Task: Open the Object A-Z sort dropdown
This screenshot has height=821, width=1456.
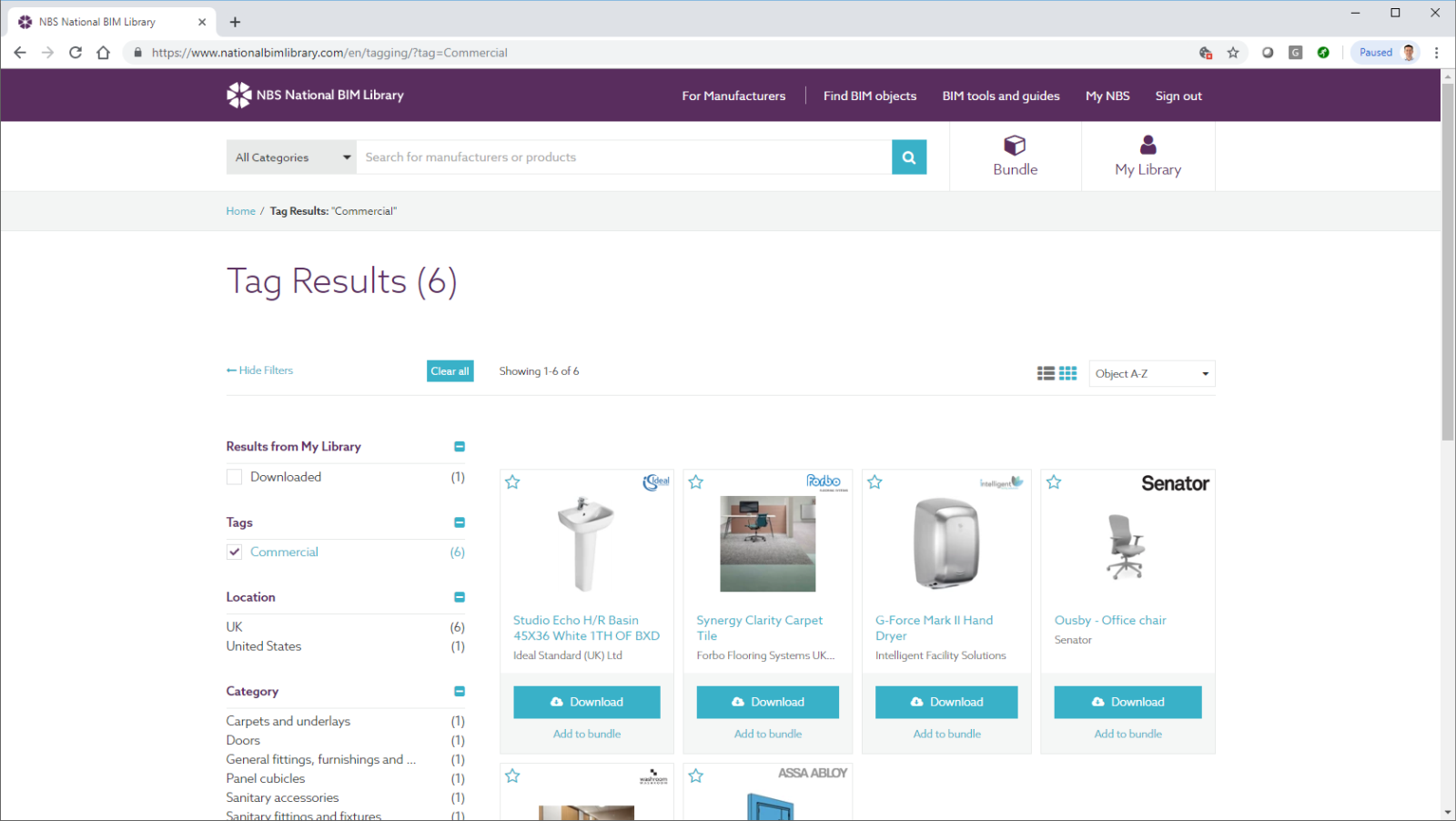Action: [x=1152, y=373]
